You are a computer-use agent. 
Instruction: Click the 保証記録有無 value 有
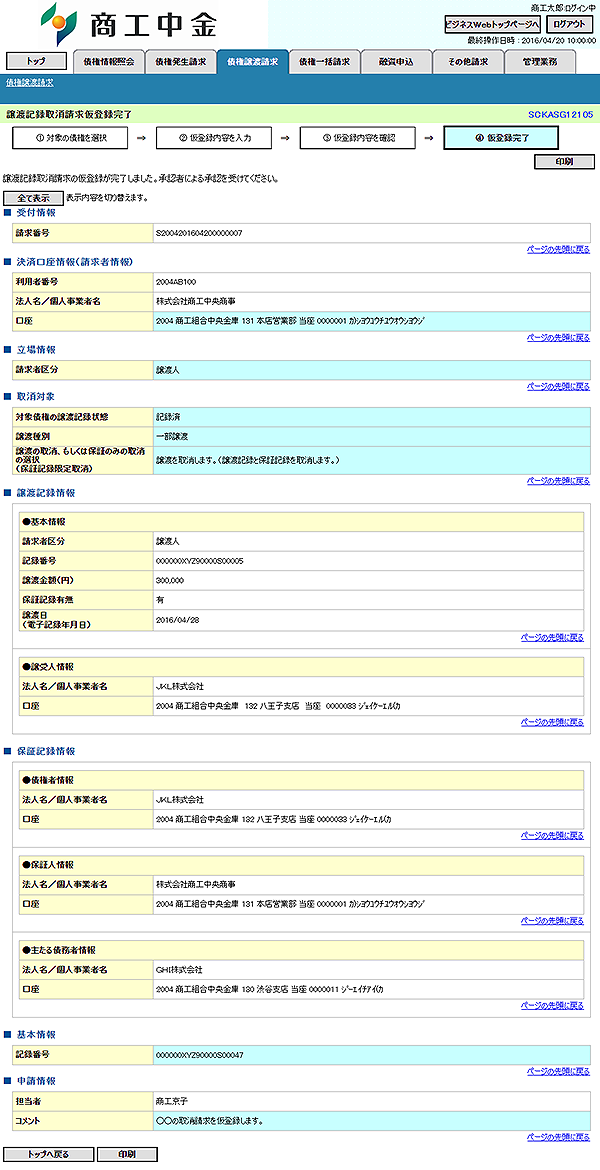pos(160,599)
